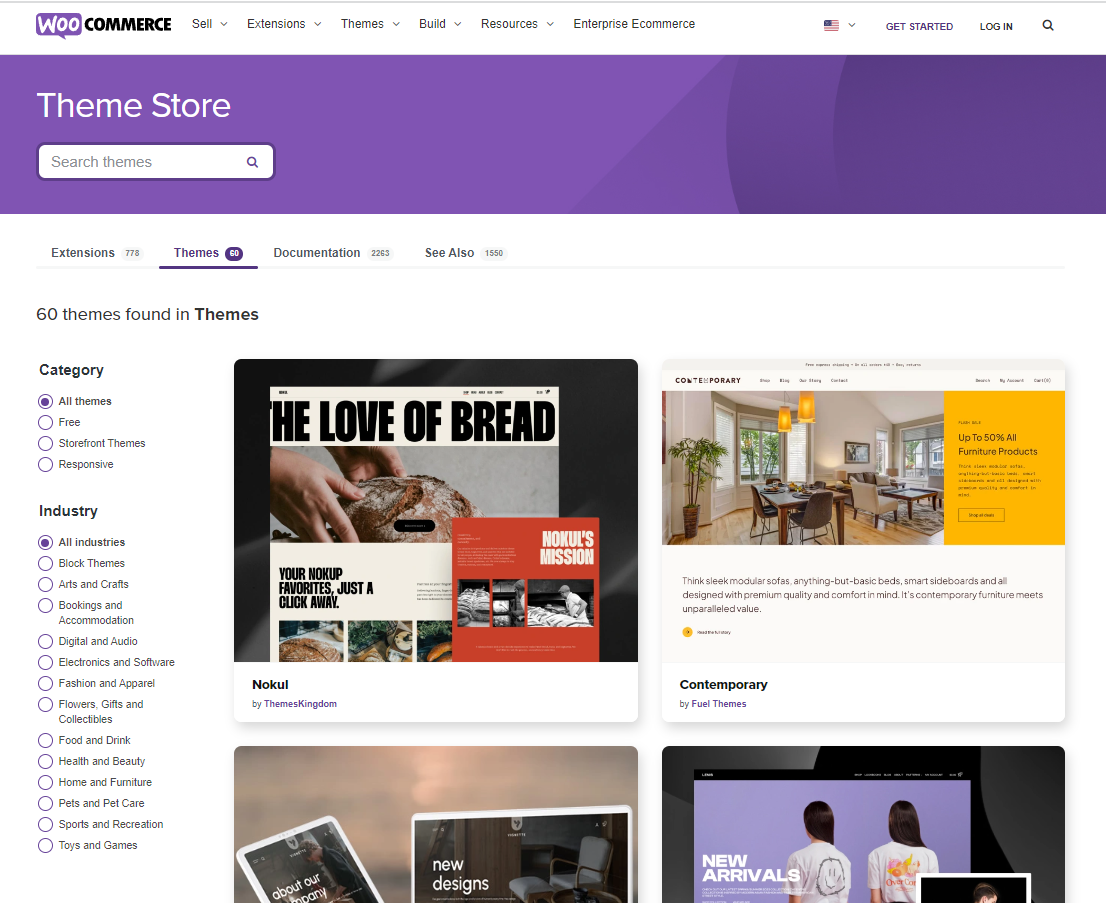Submit search with the Search themes magnifier
This screenshot has height=903, width=1106.
(252, 162)
